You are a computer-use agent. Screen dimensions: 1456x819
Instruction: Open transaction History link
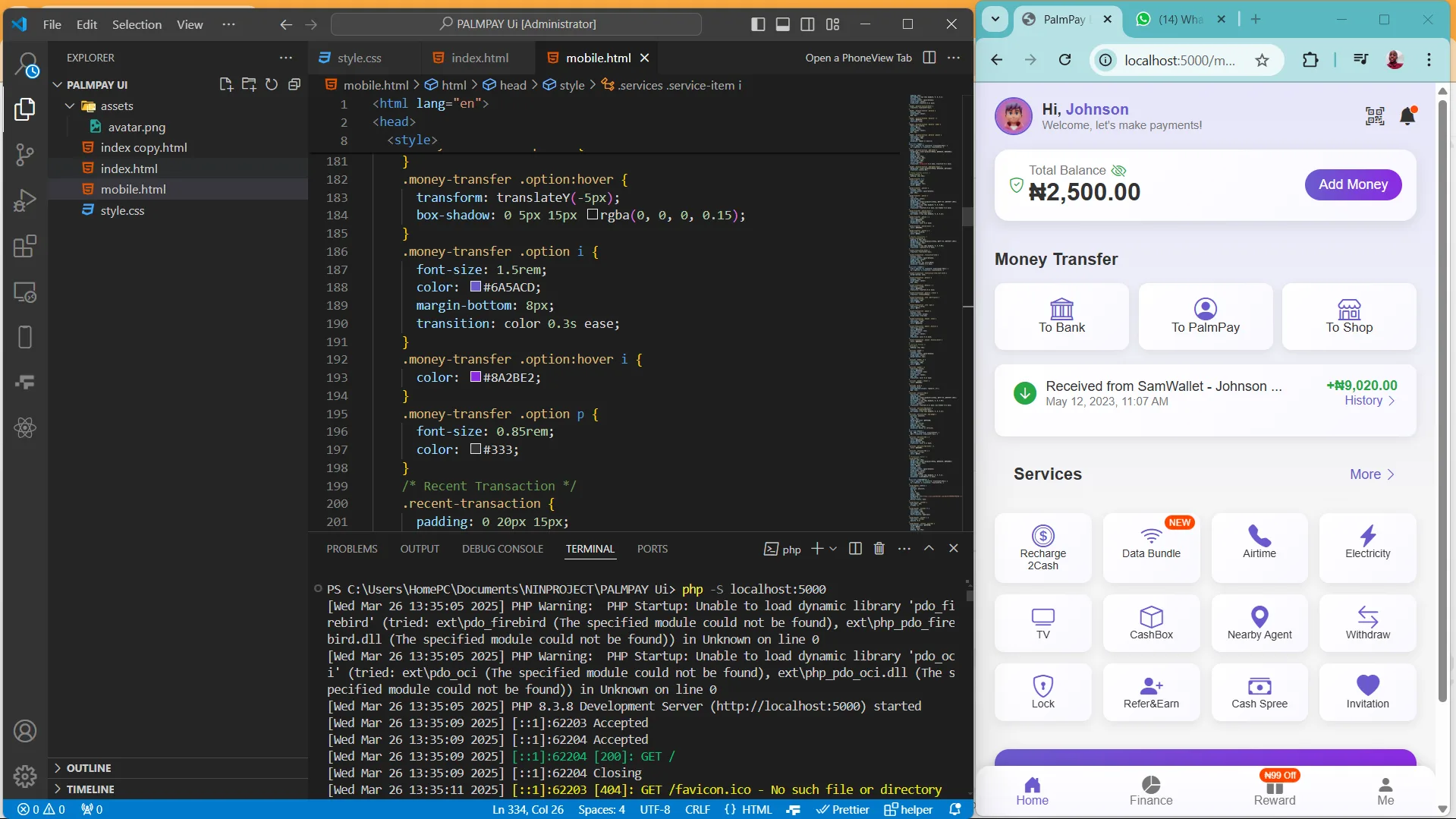[1370, 401]
